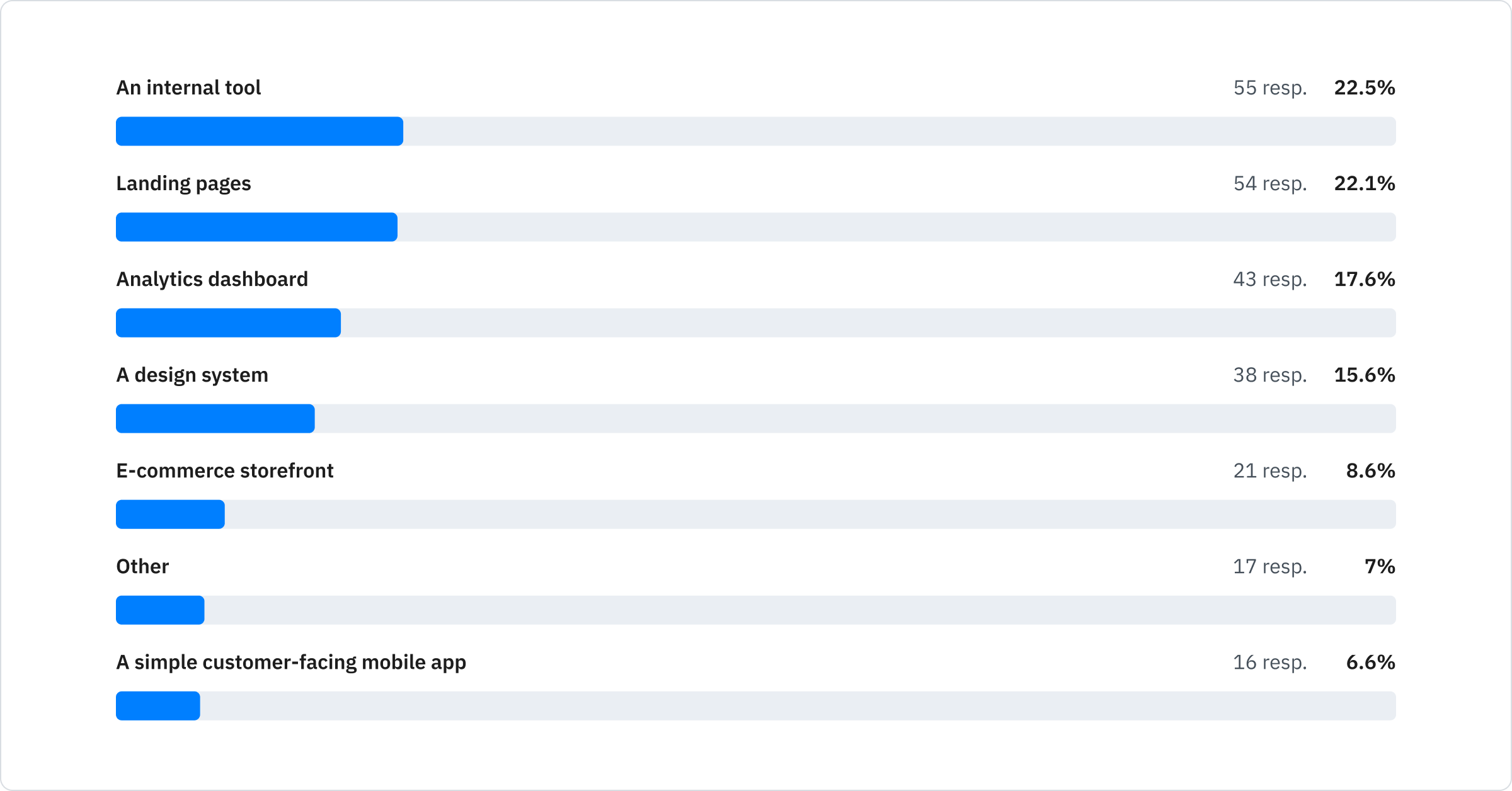Click the 43 resp. count
Image resolution: width=1512 pixels, height=791 pixels.
coord(1269,279)
